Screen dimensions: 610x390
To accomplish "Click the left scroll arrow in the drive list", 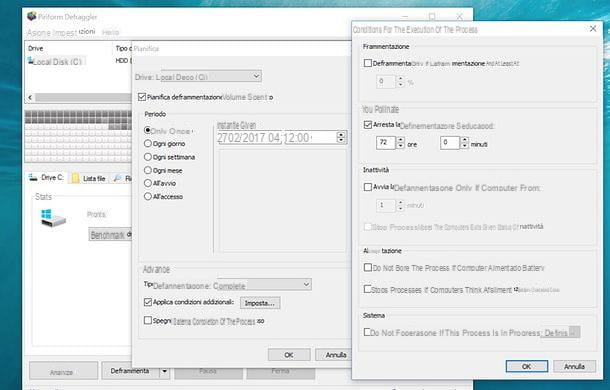I will tap(30, 97).
